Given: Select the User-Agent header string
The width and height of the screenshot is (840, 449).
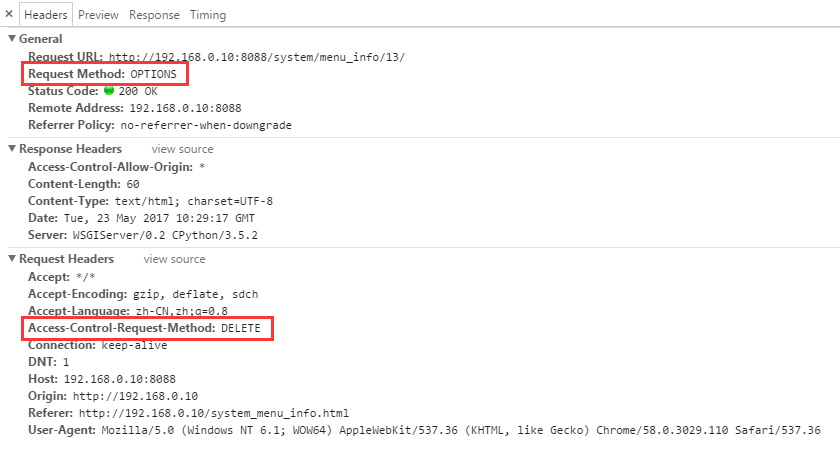Looking at the screenshot, I should pos(461,430).
